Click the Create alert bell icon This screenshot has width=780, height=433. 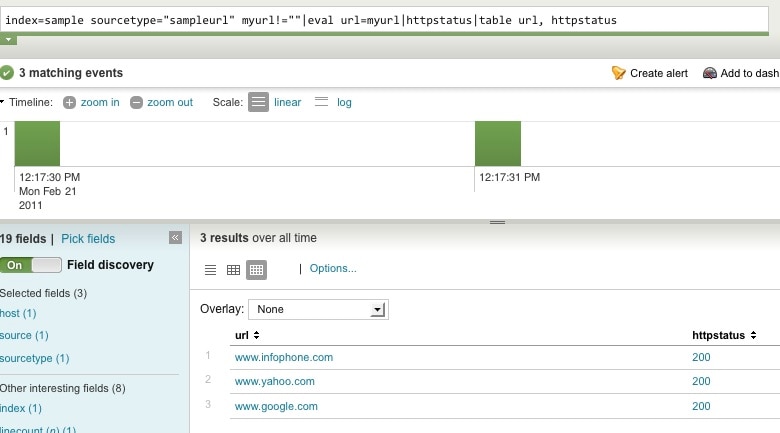[618, 73]
